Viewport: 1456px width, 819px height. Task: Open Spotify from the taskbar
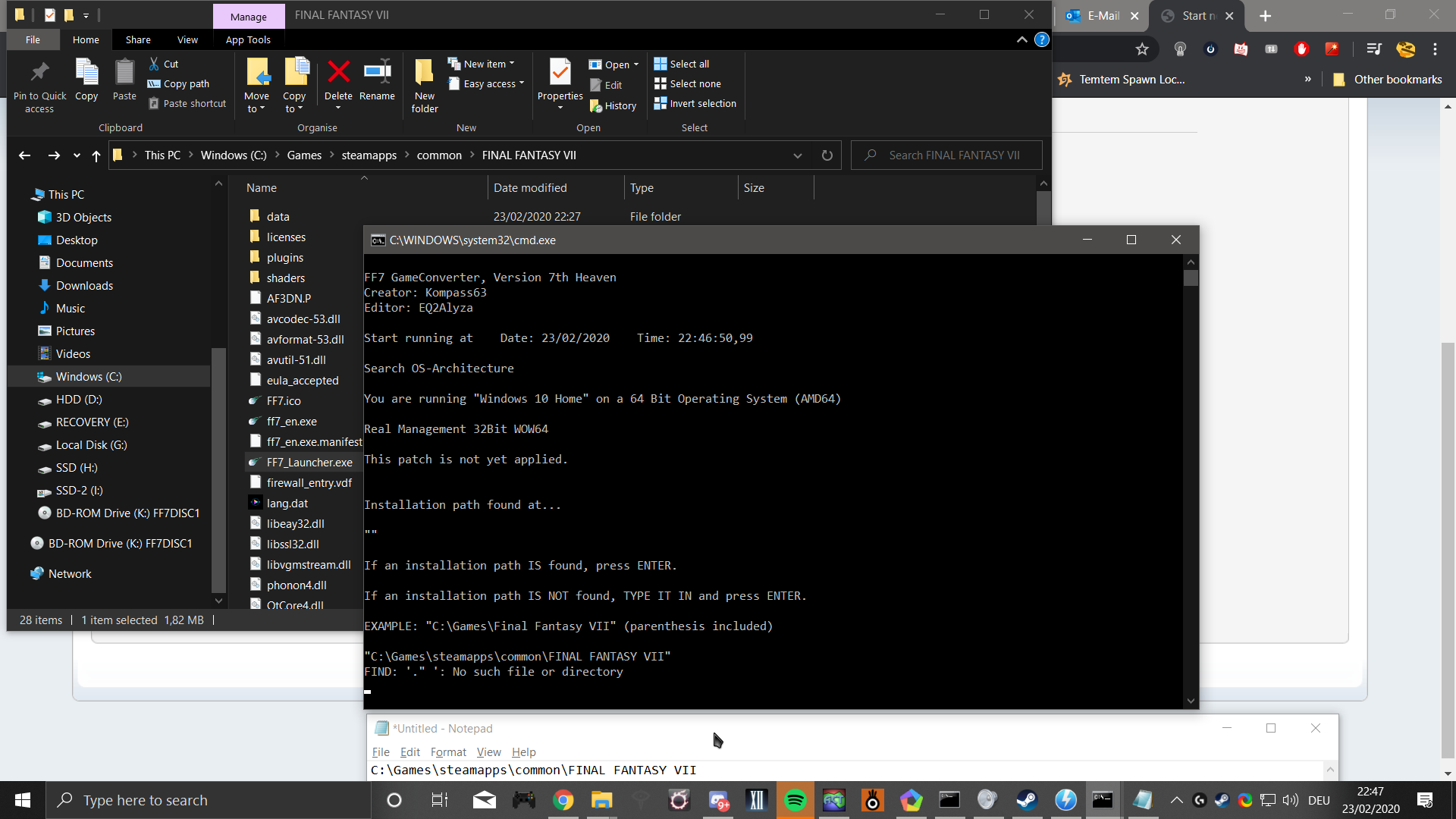(x=795, y=800)
